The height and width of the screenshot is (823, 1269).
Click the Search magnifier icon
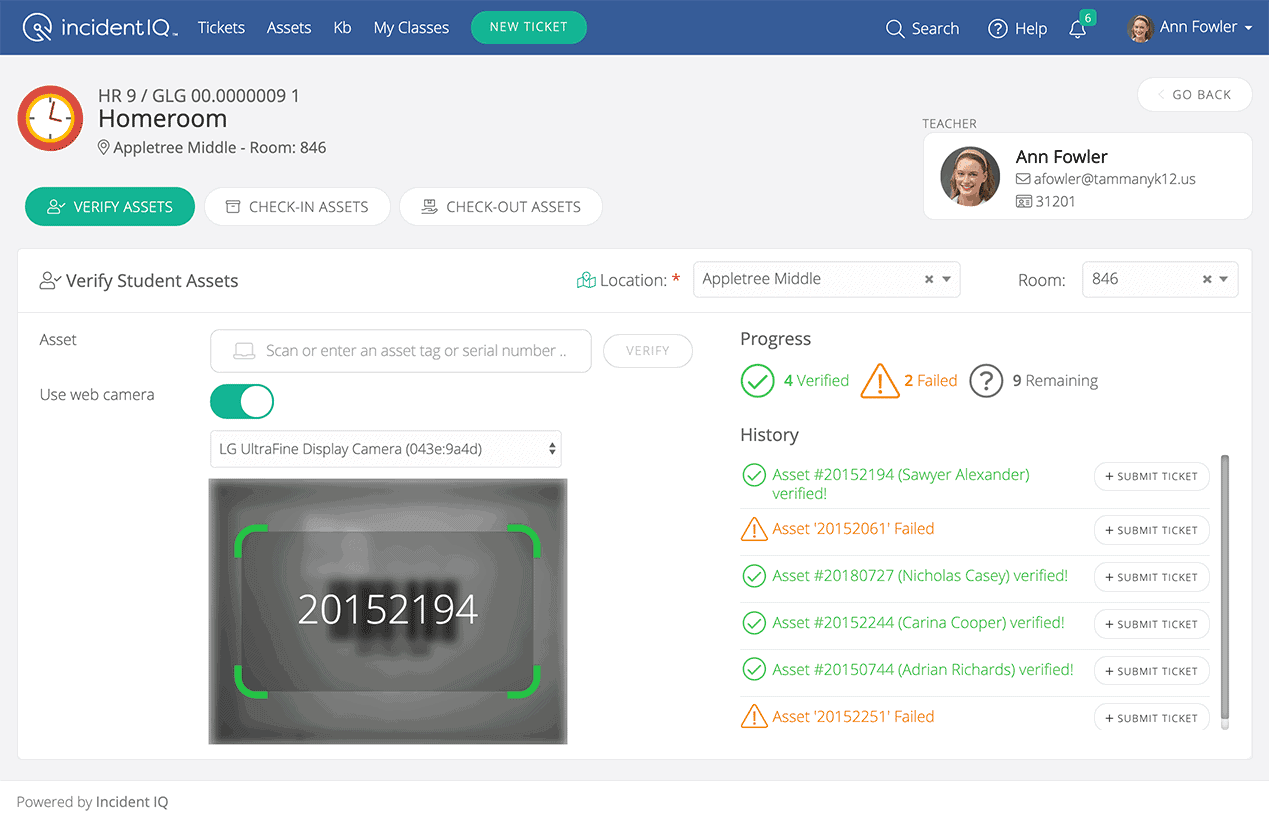[895, 29]
